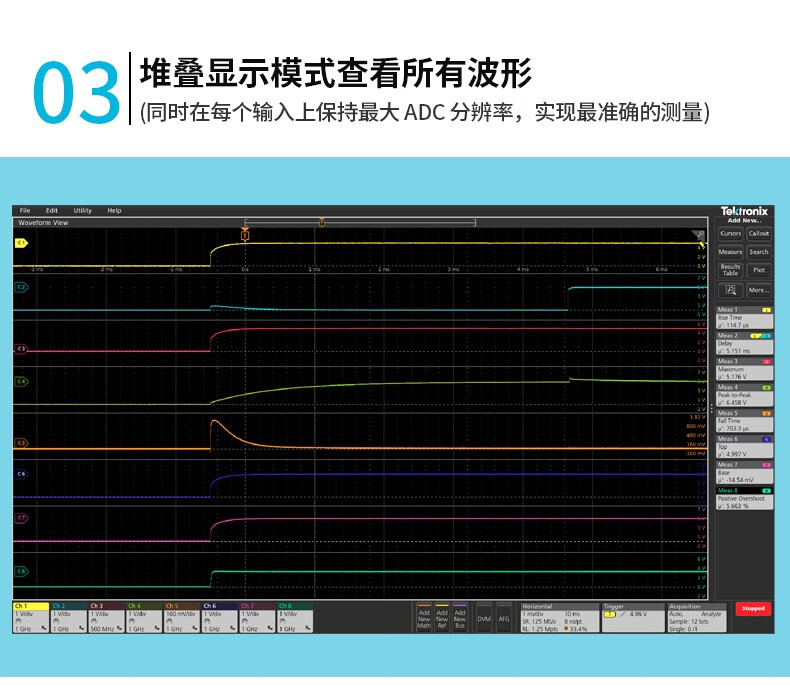Click the C8 green channel handle

(21, 571)
